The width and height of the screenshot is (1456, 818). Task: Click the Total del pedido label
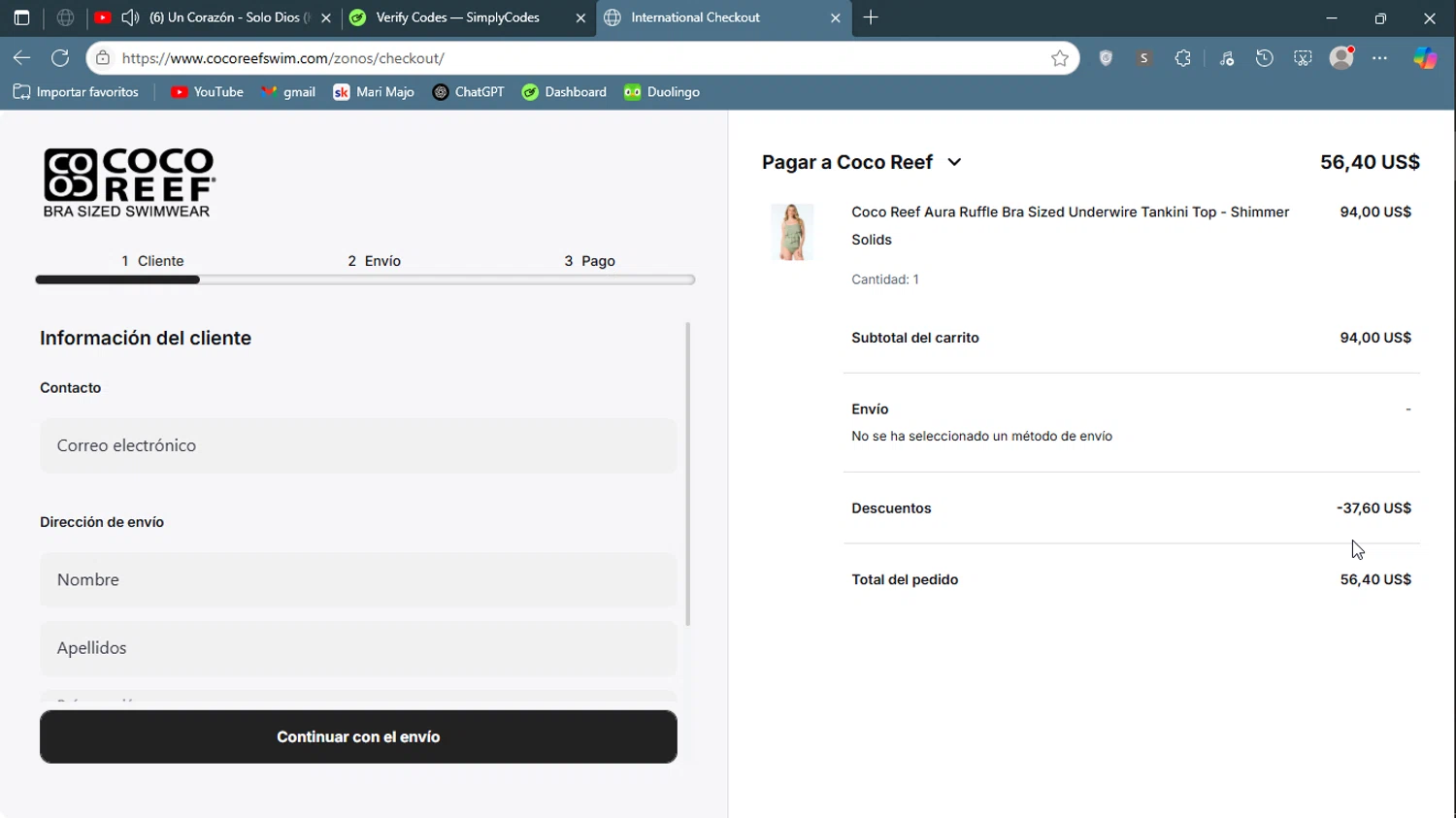point(905,579)
